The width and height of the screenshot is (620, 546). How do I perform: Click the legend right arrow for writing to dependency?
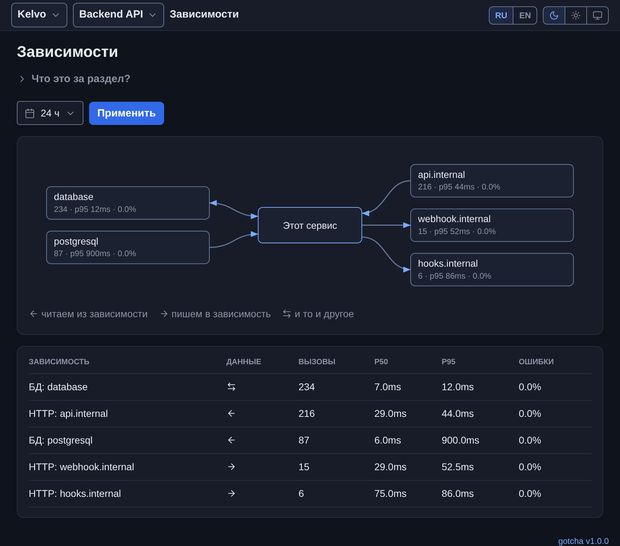tap(164, 314)
